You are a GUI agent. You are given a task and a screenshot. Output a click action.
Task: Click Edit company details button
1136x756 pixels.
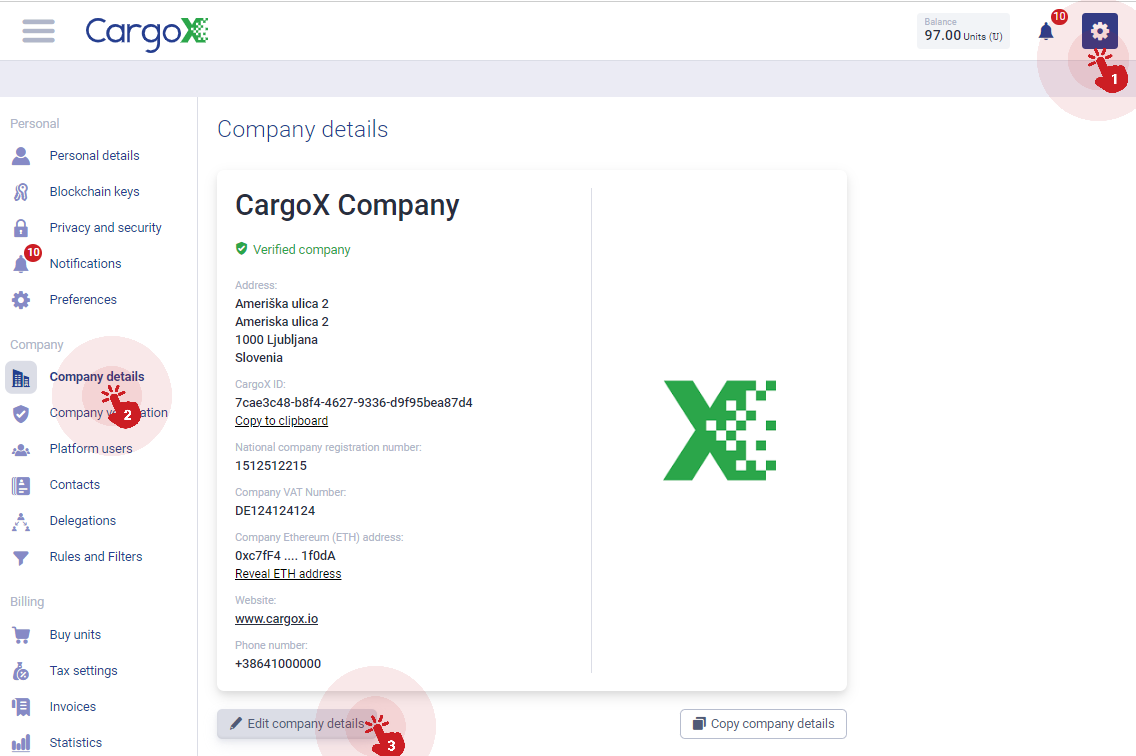(x=297, y=724)
